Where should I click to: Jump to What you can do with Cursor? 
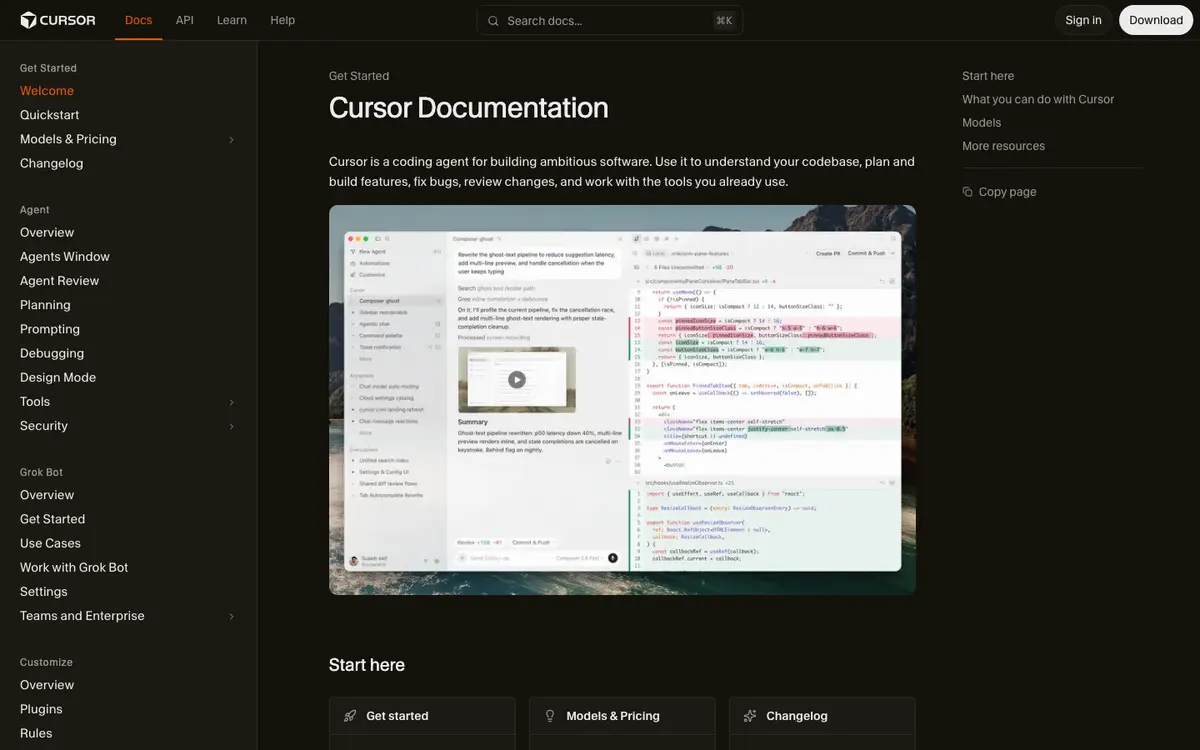click(x=1038, y=99)
